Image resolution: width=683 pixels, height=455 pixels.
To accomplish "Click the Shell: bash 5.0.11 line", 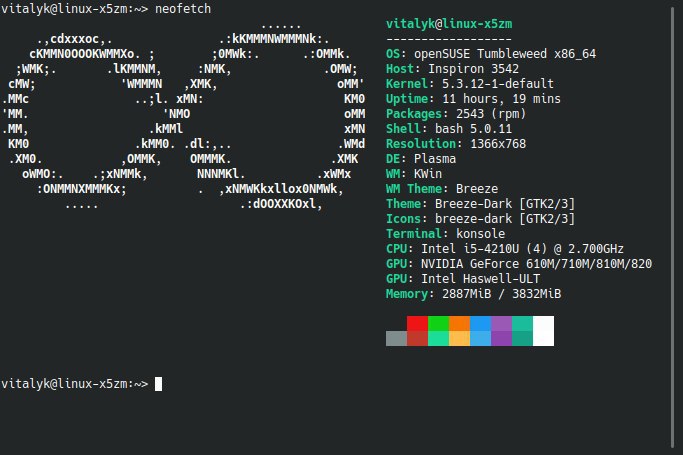I will click(449, 128).
